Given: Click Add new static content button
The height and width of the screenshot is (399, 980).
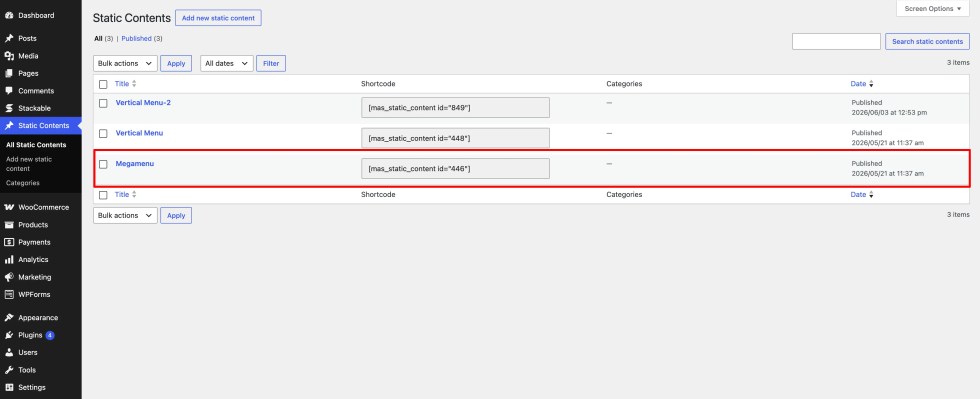Looking at the screenshot, I should point(218,18).
